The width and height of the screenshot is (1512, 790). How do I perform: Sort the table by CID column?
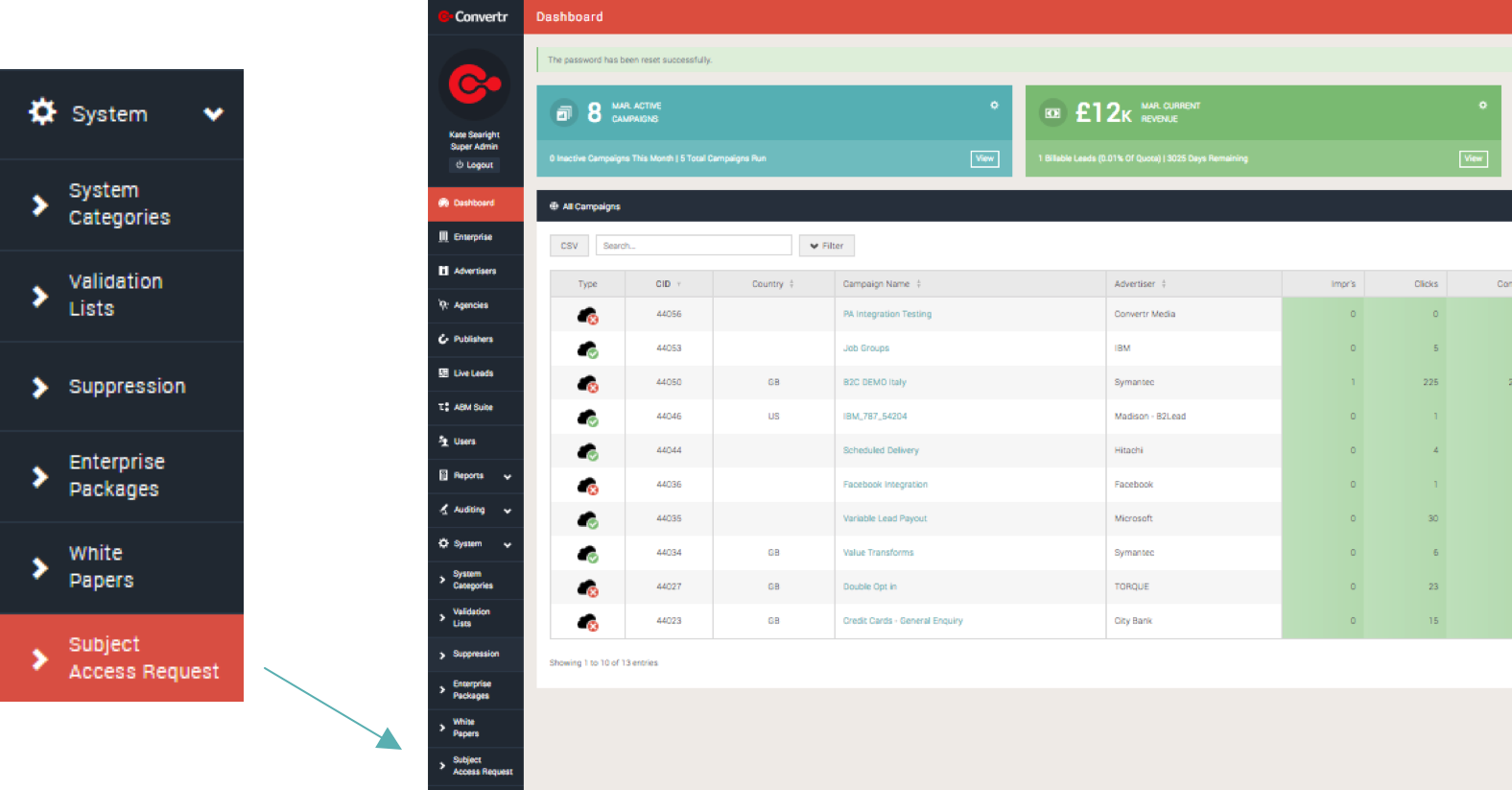(669, 284)
